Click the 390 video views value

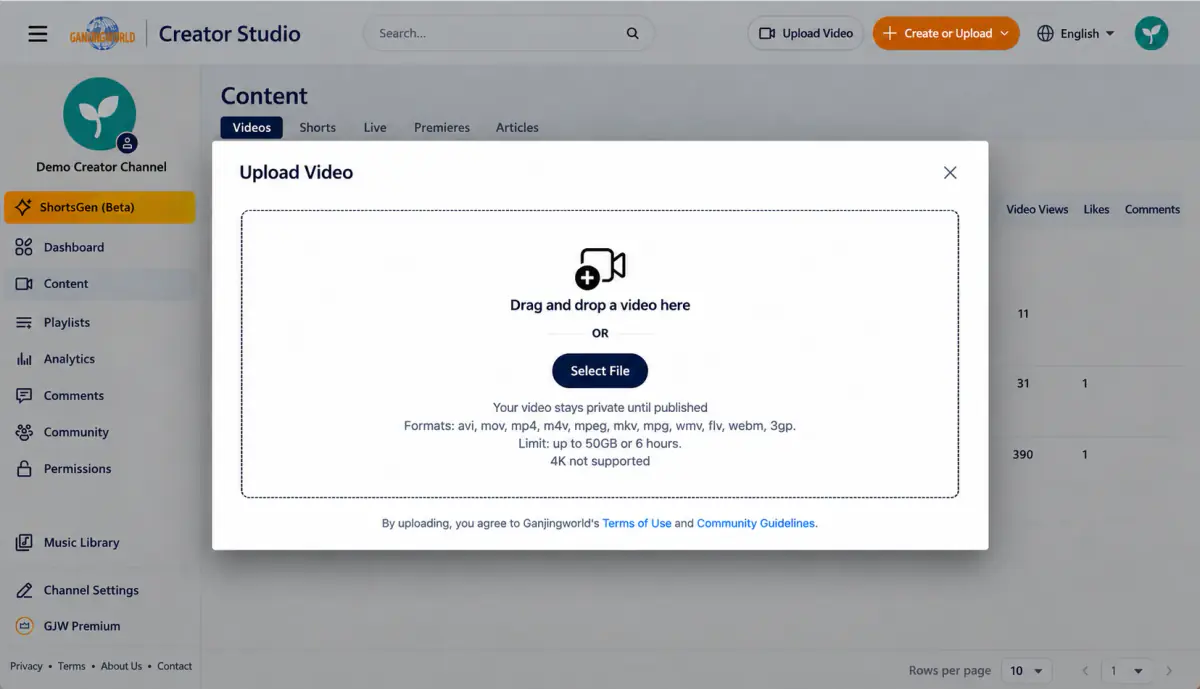[1022, 455]
